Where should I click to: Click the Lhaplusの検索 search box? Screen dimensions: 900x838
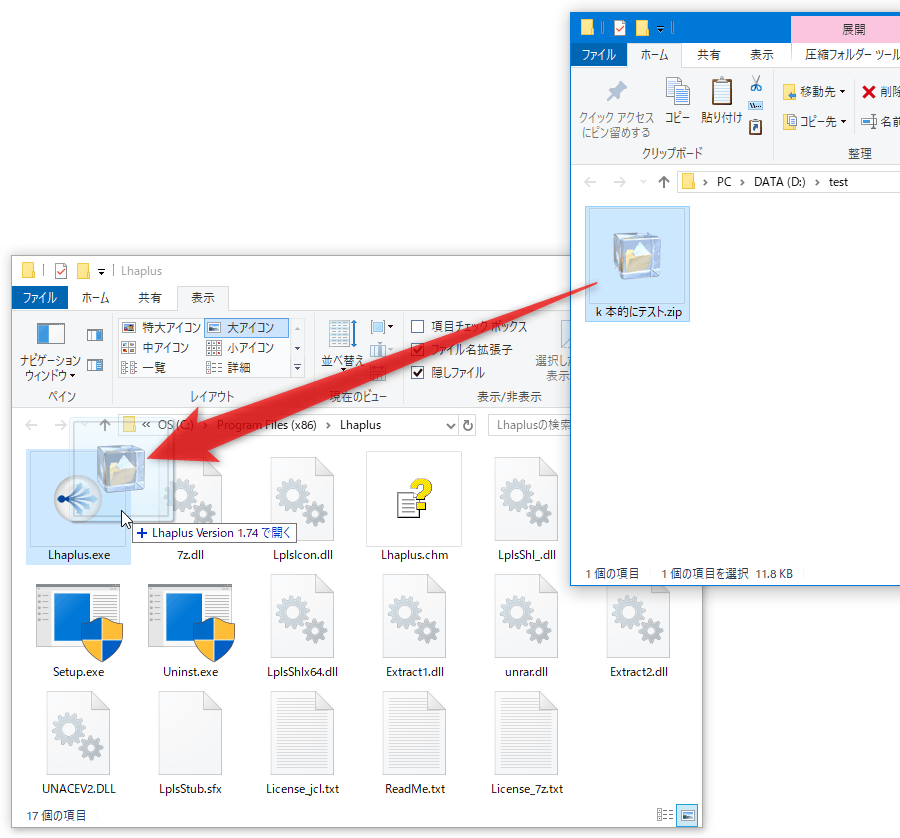[530, 425]
